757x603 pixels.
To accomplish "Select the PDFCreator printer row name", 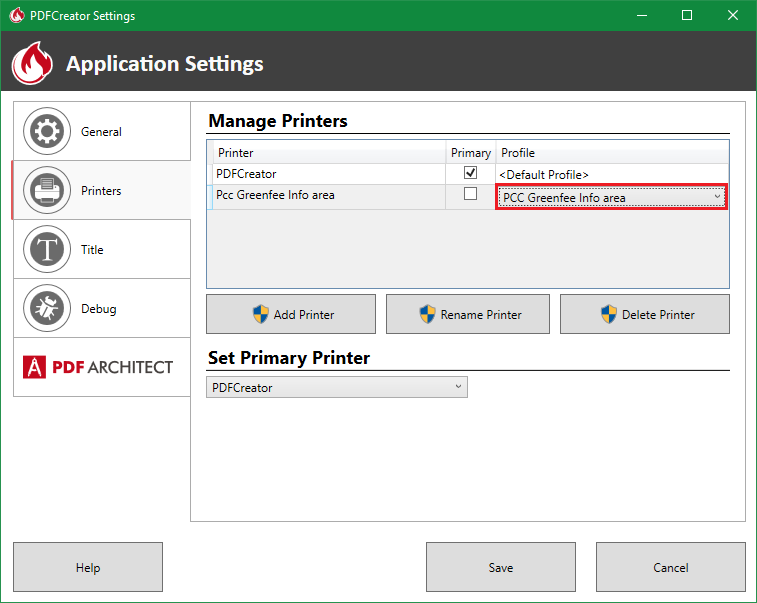I will (247, 174).
